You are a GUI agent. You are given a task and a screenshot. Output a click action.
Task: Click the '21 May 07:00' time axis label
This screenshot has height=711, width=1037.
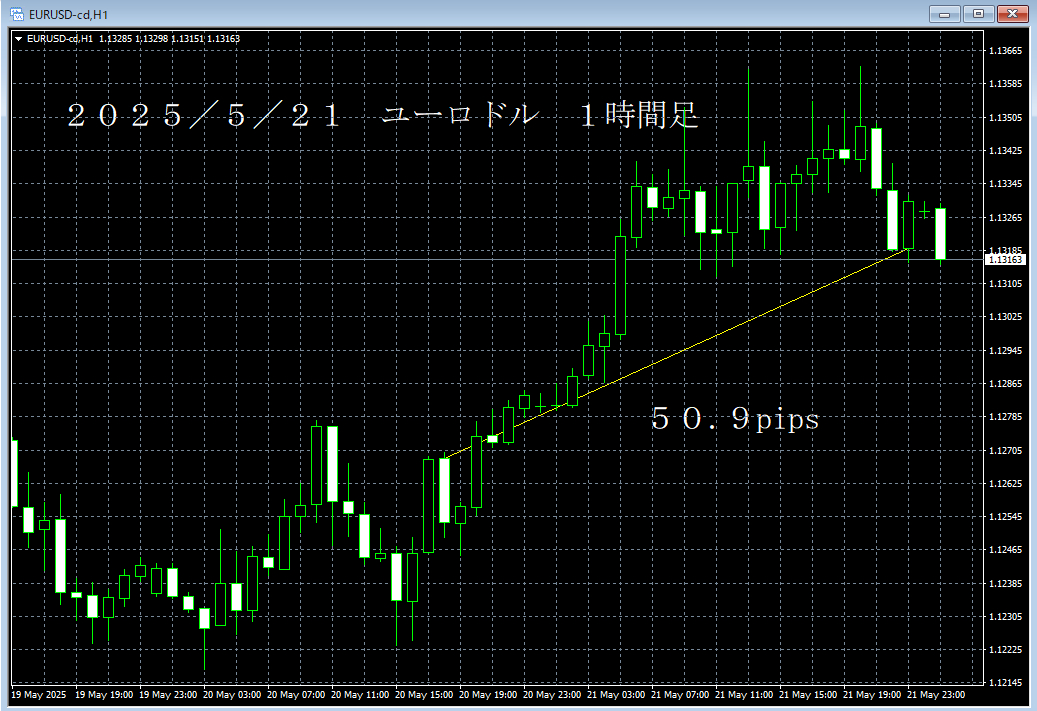pos(680,694)
